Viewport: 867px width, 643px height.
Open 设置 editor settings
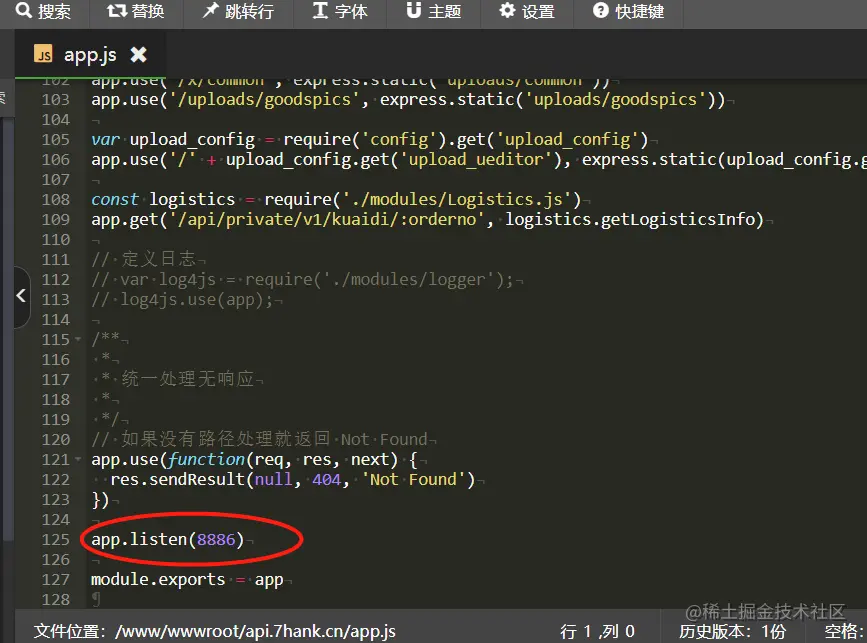point(527,11)
